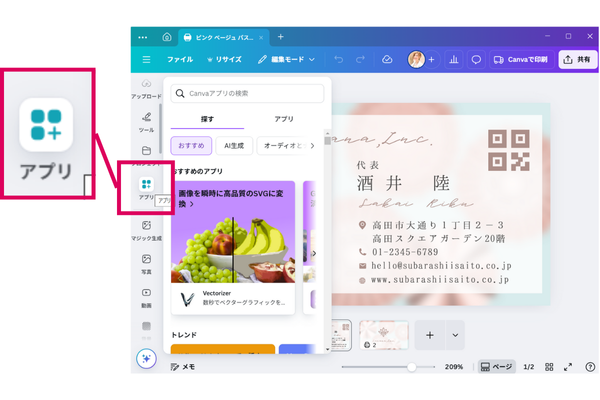The image size is (600, 400).
Task: Click the cloud save status icon
Action: point(387,60)
